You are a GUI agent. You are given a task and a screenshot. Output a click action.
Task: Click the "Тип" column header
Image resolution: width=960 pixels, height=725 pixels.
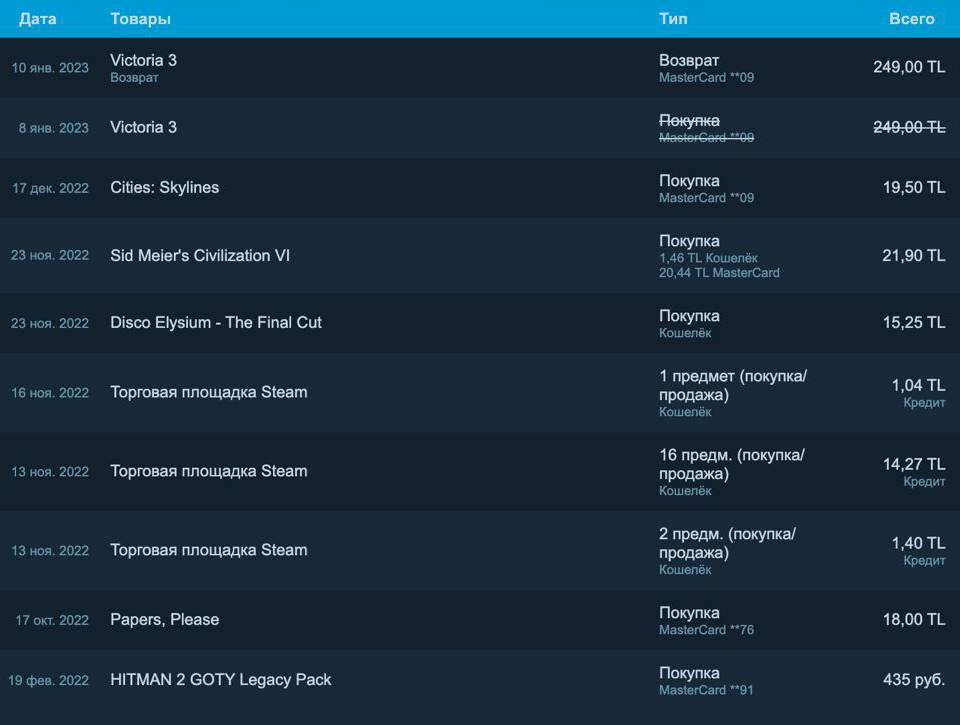tap(673, 19)
